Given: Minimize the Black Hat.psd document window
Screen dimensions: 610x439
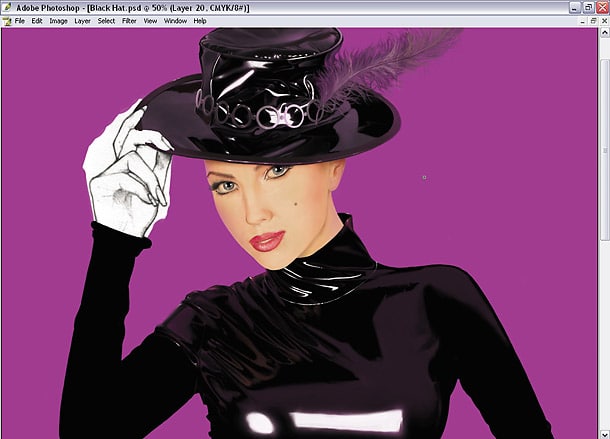Looking at the screenshot, I should coord(582,21).
